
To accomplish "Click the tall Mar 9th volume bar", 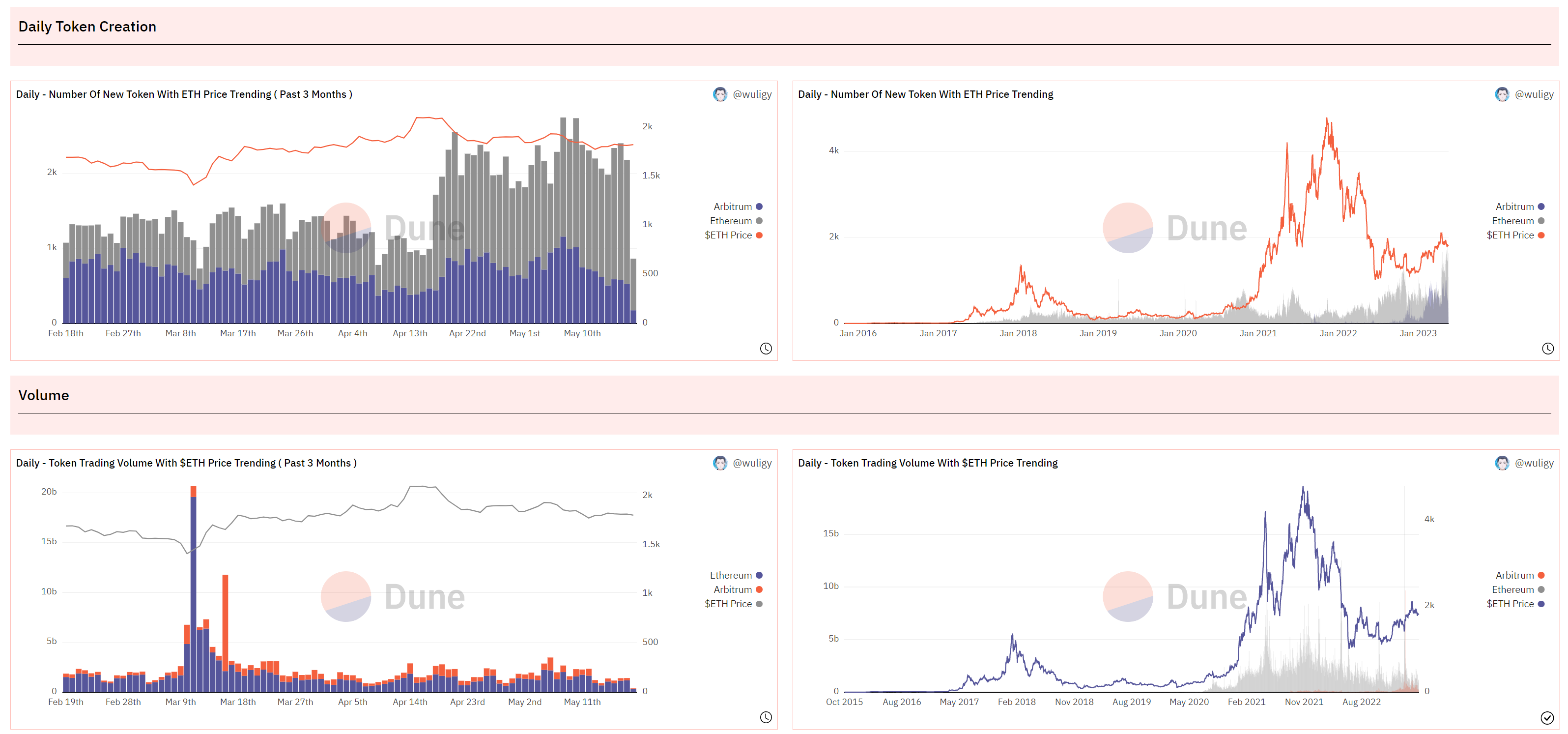I will coord(193,588).
